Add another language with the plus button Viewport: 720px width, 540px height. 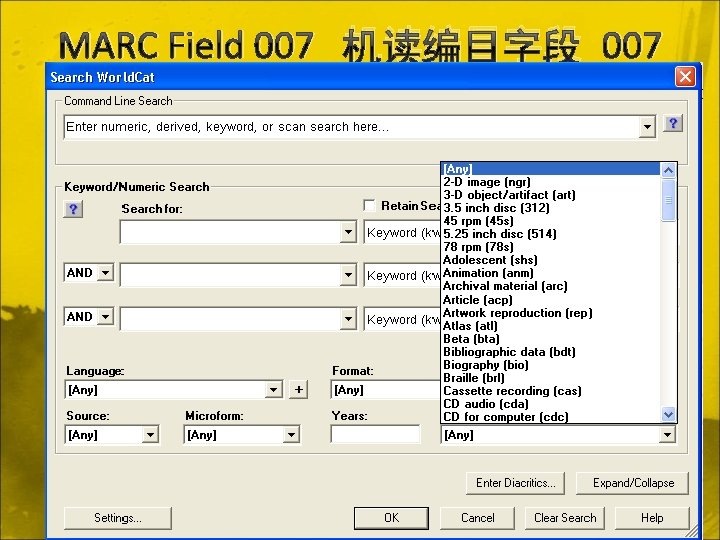pos(298,390)
